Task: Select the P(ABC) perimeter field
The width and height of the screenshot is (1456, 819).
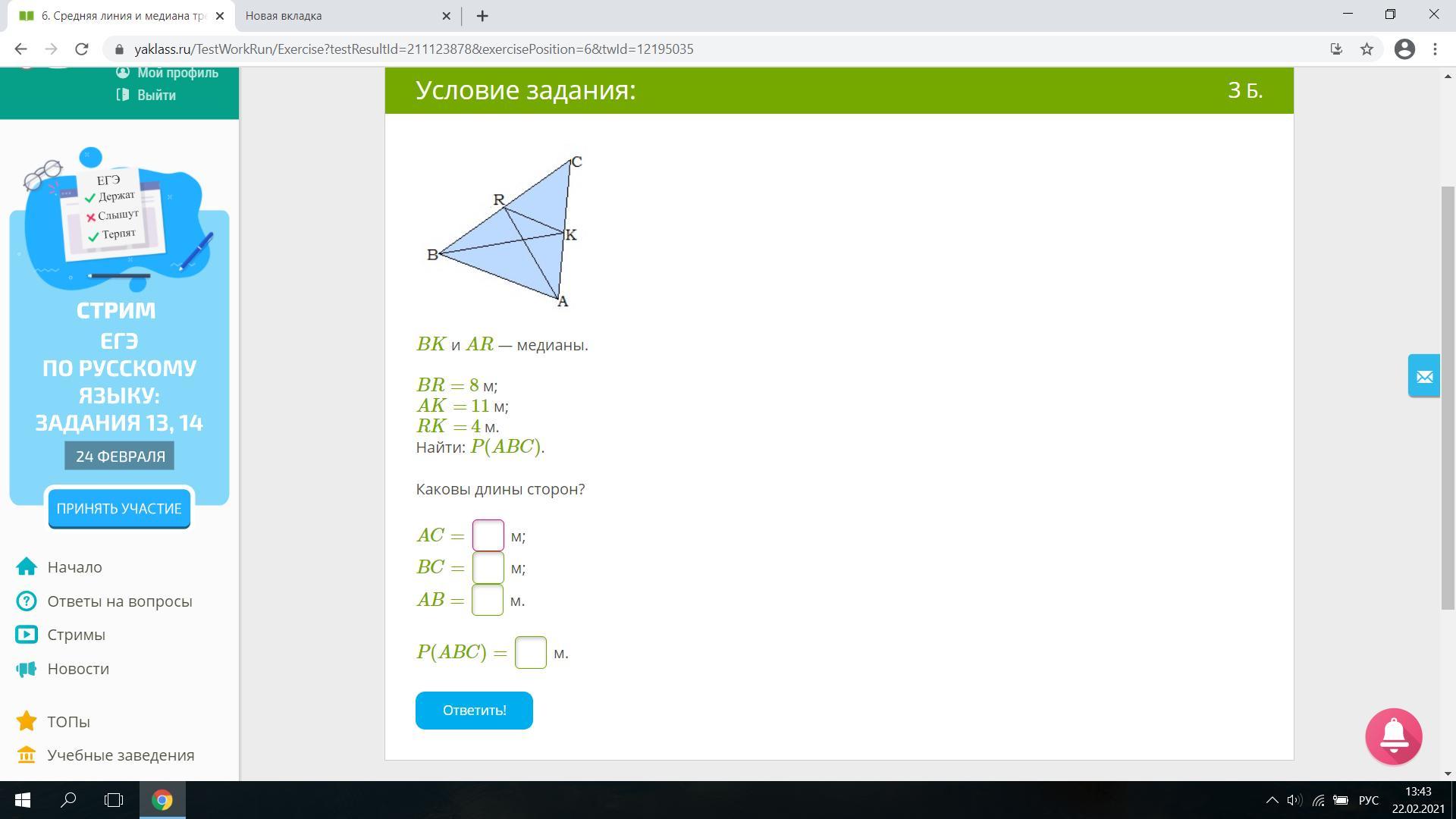Action: click(x=530, y=653)
